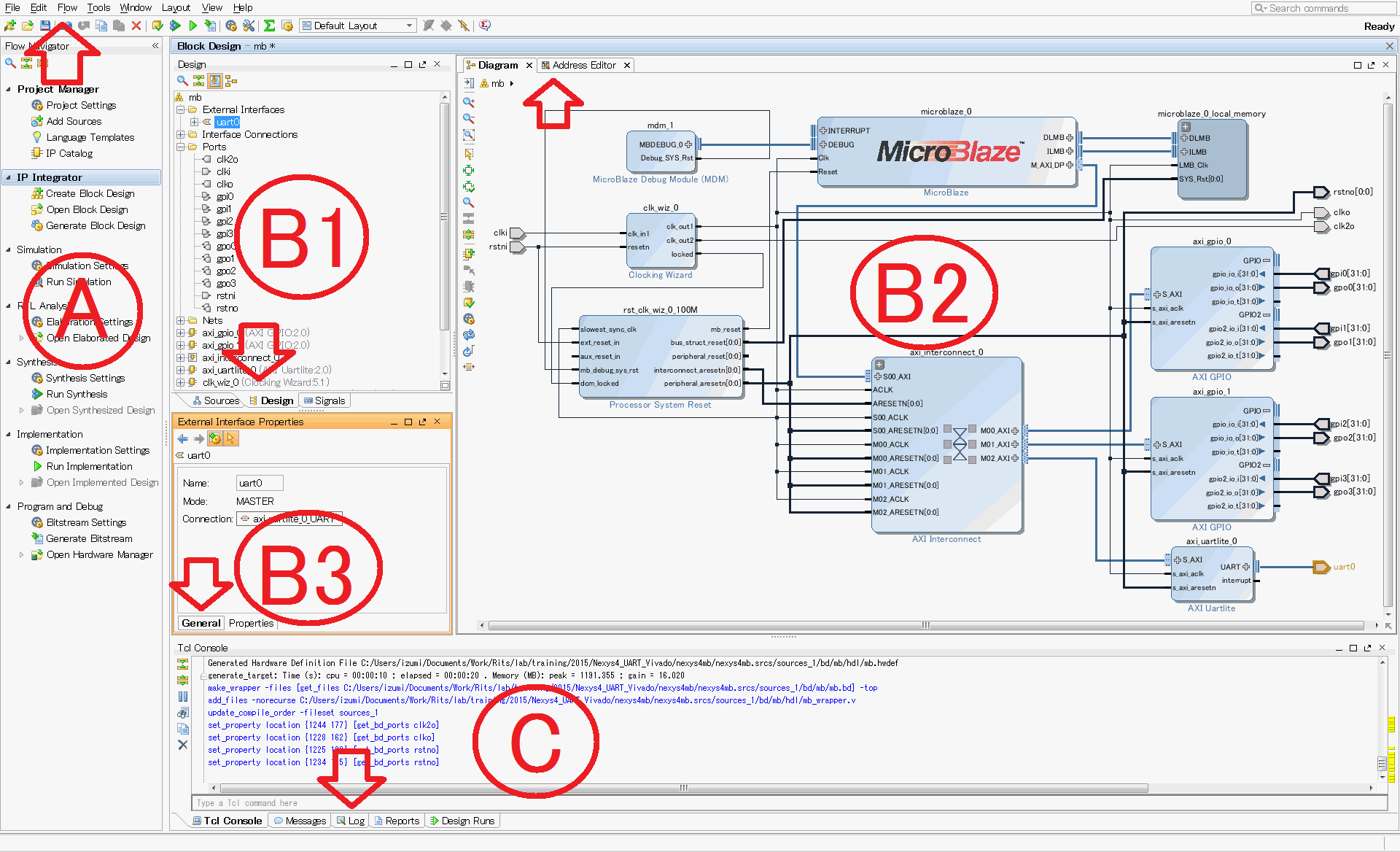Click the Customize Block gear diagram icon
The width and height of the screenshot is (1400, 852).
click(x=469, y=319)
